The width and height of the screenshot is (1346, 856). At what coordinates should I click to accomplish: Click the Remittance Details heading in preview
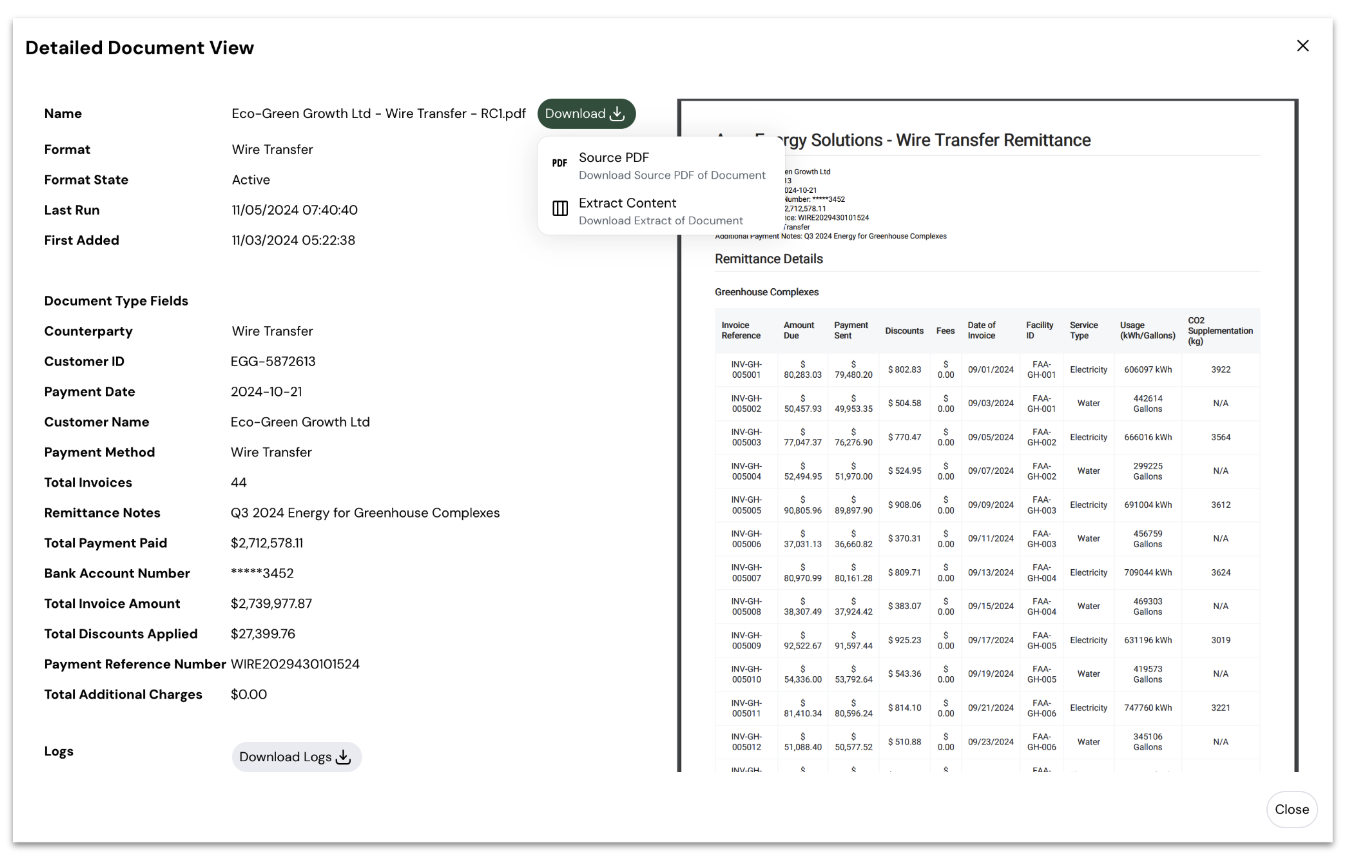[x=769, y=259]
